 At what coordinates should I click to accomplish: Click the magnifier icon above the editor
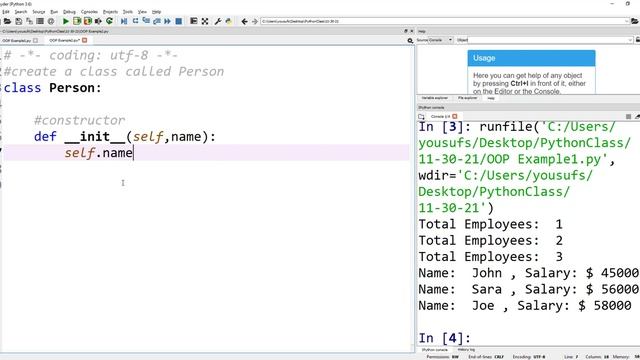410,40
